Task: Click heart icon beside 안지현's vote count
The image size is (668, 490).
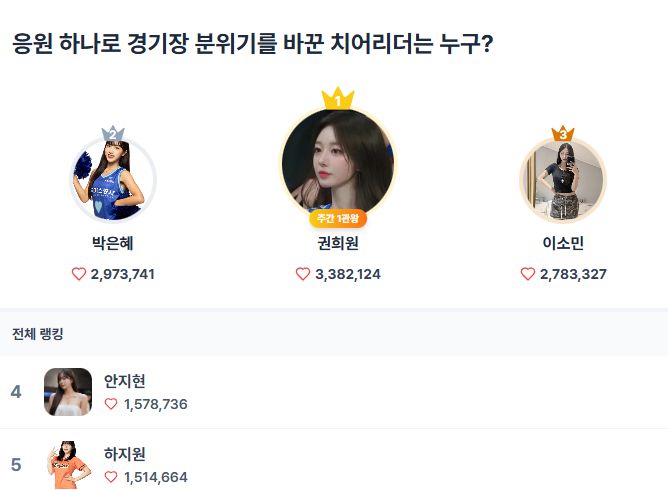Action: coord(112,404)
